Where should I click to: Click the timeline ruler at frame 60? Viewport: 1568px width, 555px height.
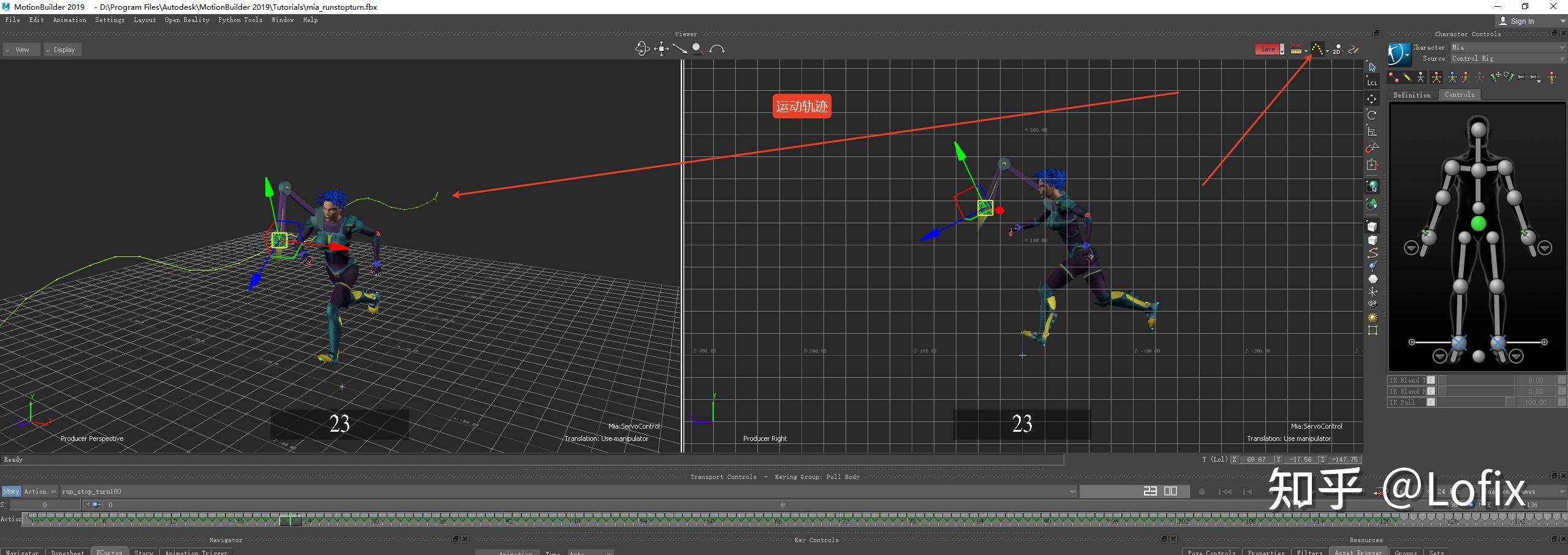coord(711,521)
